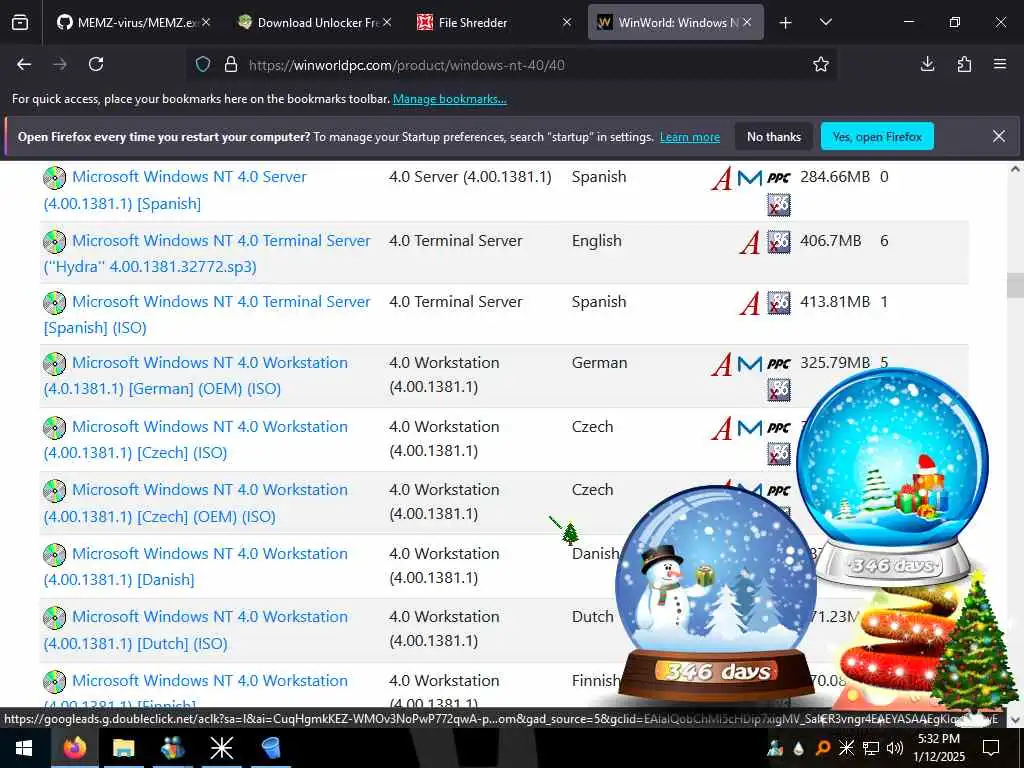Open a new tab with plus button
The image size is (1024, 768).
coord(786,23)
